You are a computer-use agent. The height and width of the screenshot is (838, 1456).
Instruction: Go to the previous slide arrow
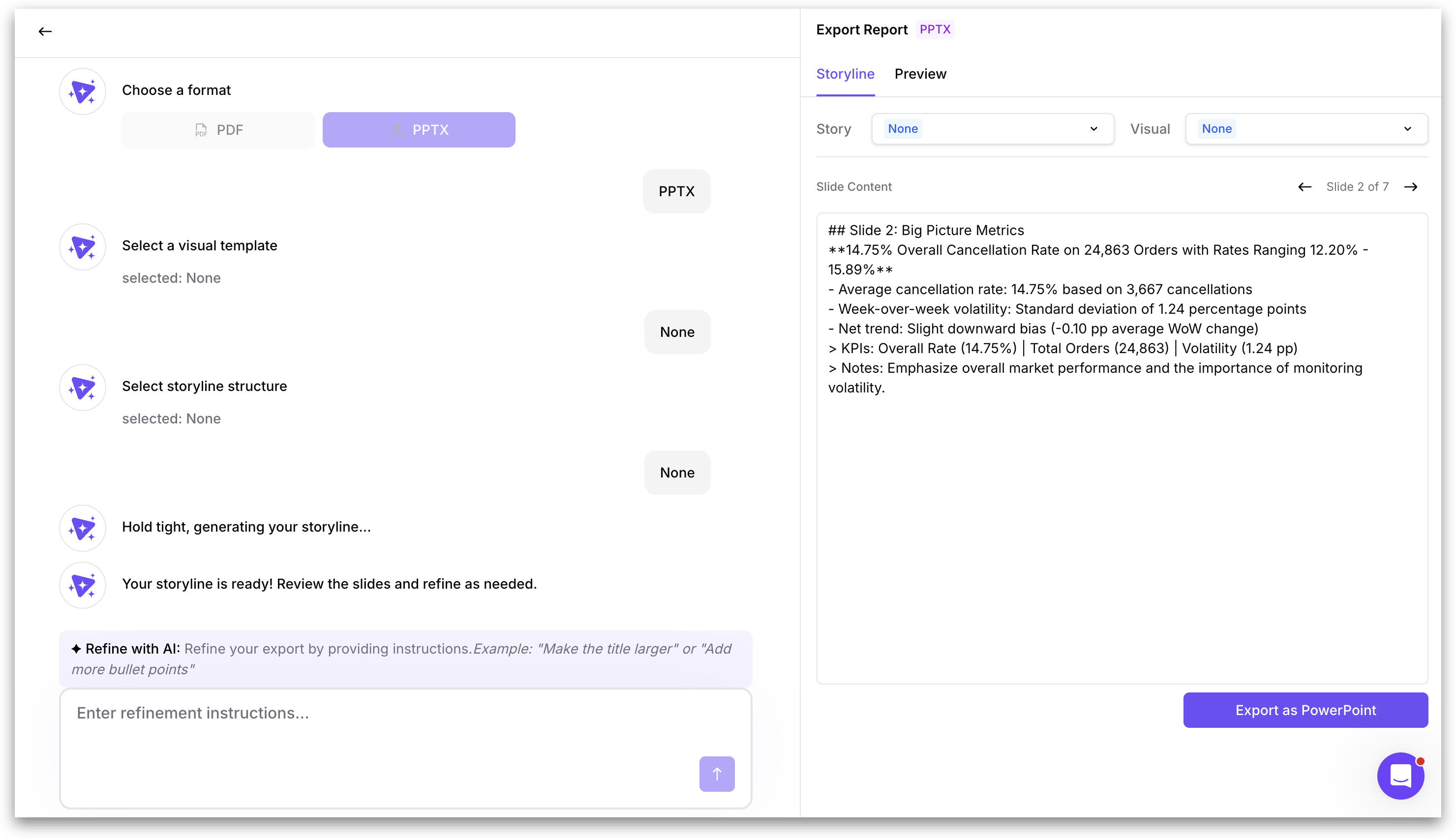point(1304,187)
